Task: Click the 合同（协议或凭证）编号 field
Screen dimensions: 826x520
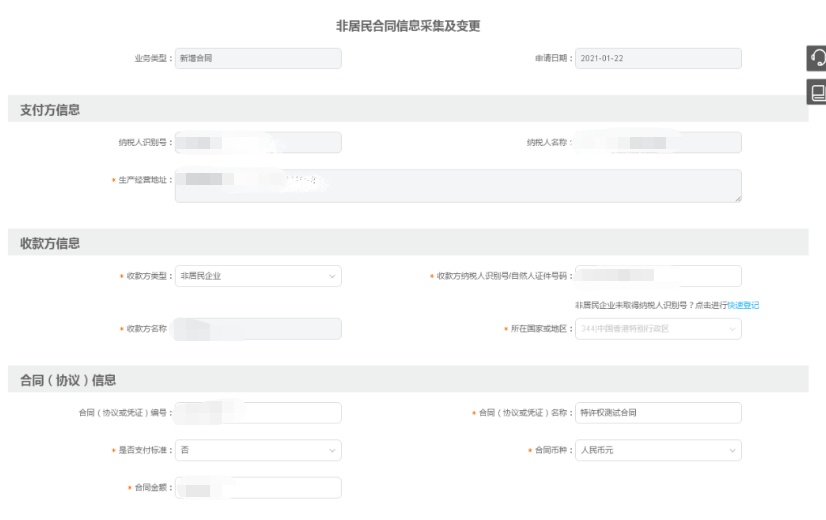Action: tap(258, 413)
